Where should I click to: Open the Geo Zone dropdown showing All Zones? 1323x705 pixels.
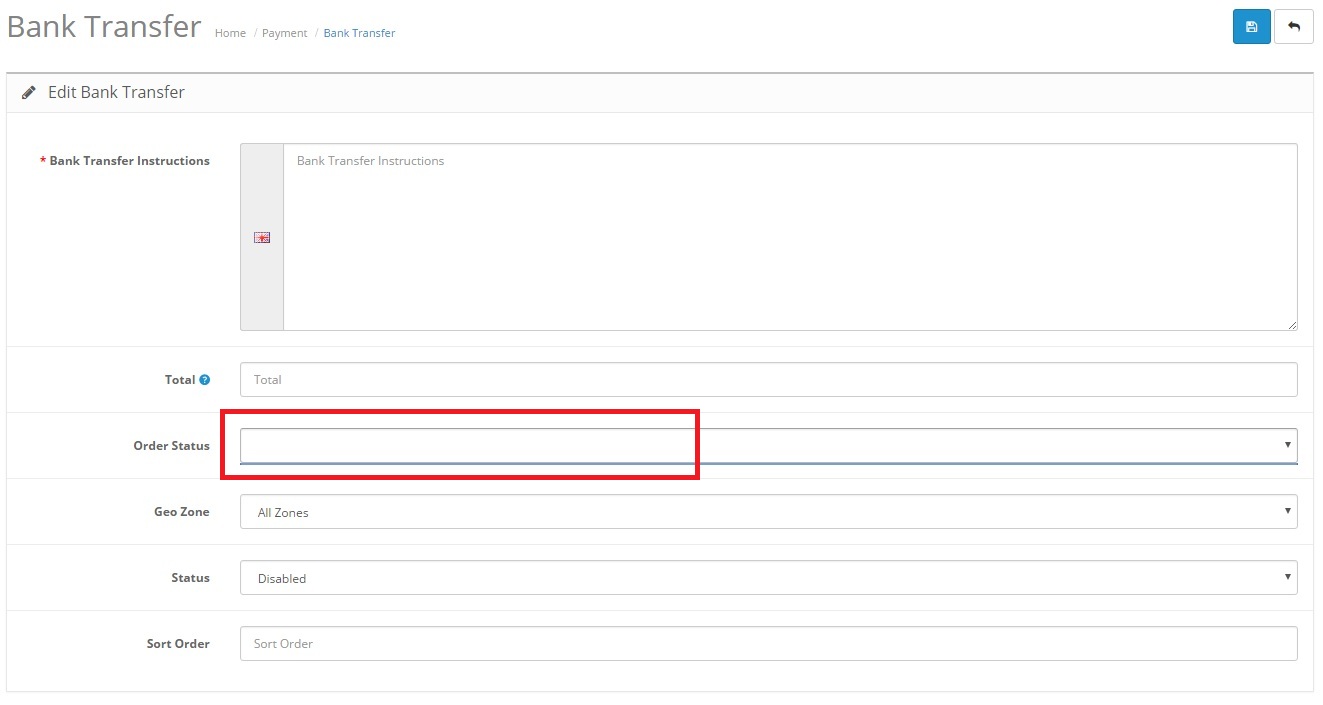pos(769,512)
